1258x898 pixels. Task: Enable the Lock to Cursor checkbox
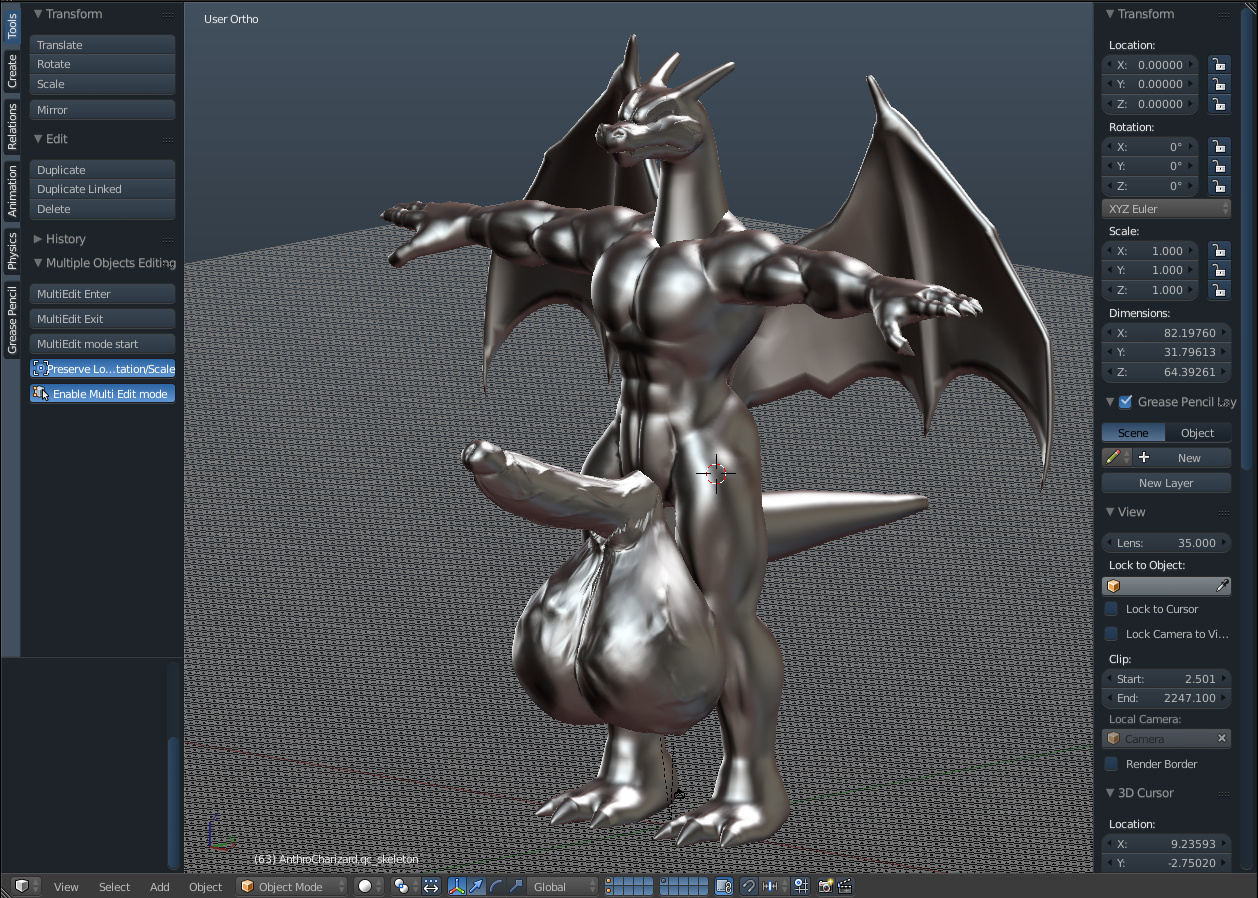click(1111, 609)
